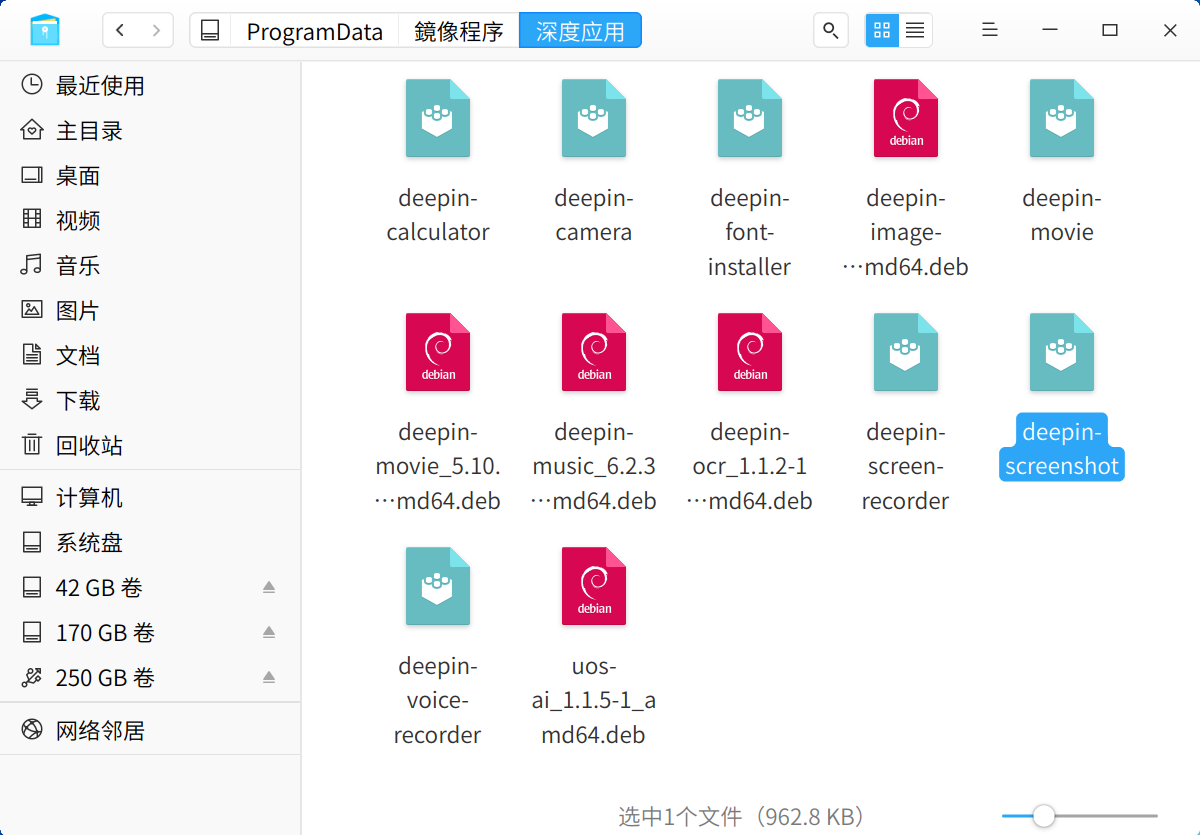Open 计算机 in the sidebar
1200x835 pixels.
pos(150,498)
